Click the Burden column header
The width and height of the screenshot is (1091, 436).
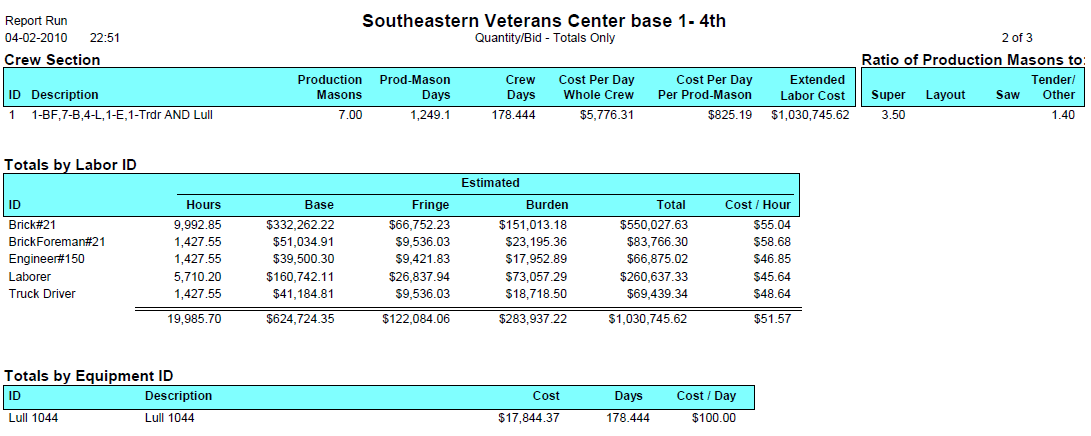coord(546,205)
